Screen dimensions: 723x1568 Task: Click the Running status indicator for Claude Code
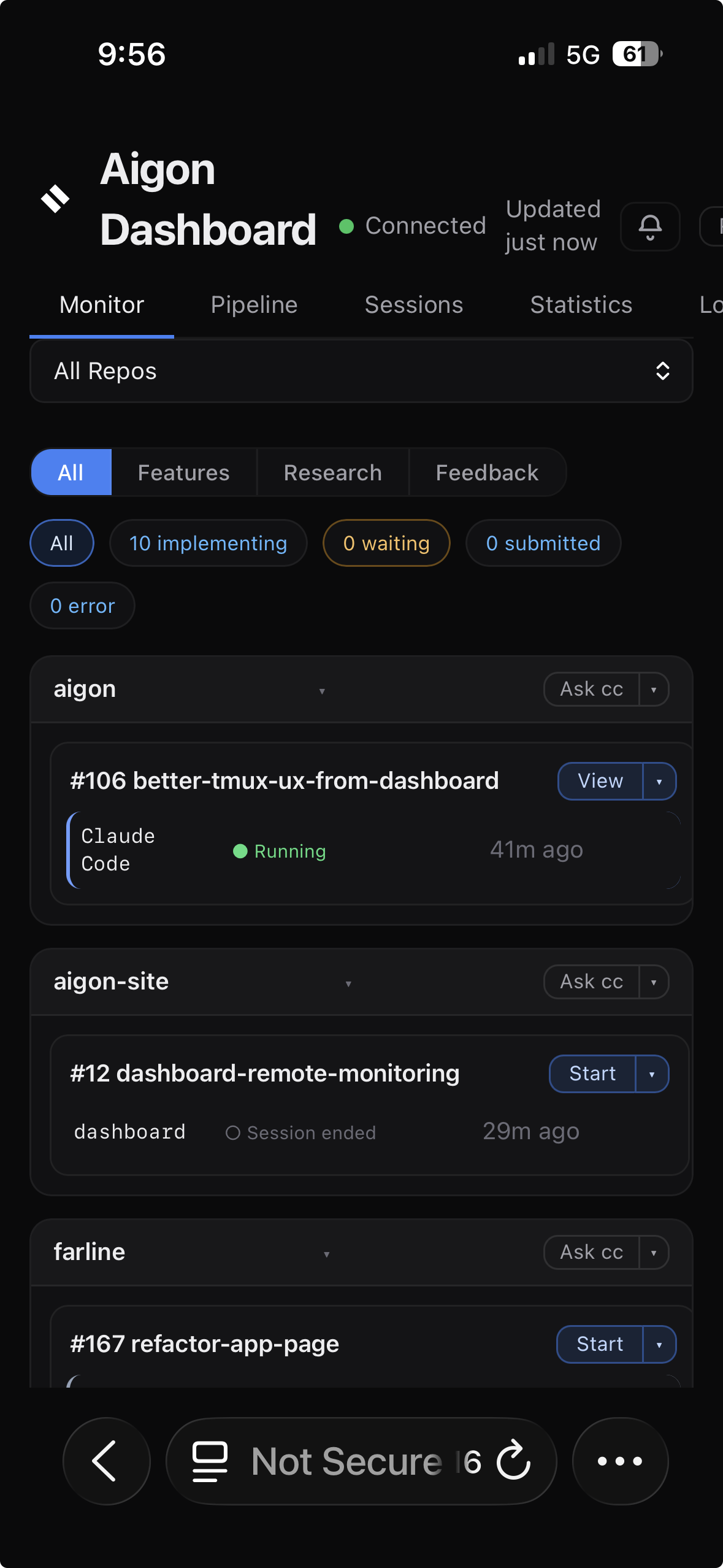(240, 851)
